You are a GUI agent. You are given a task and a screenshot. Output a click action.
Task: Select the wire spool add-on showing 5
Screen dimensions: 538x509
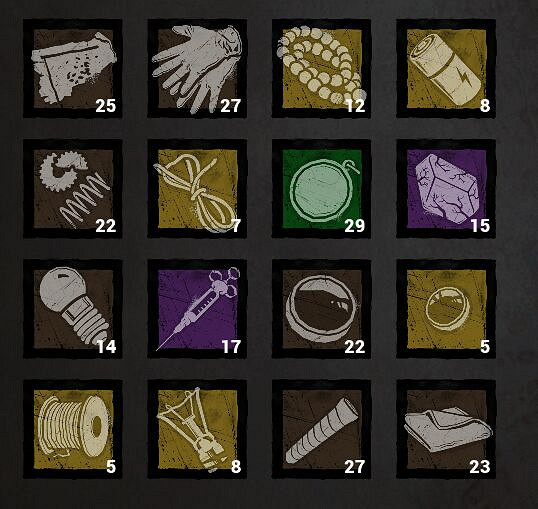[x=73, y=429]
